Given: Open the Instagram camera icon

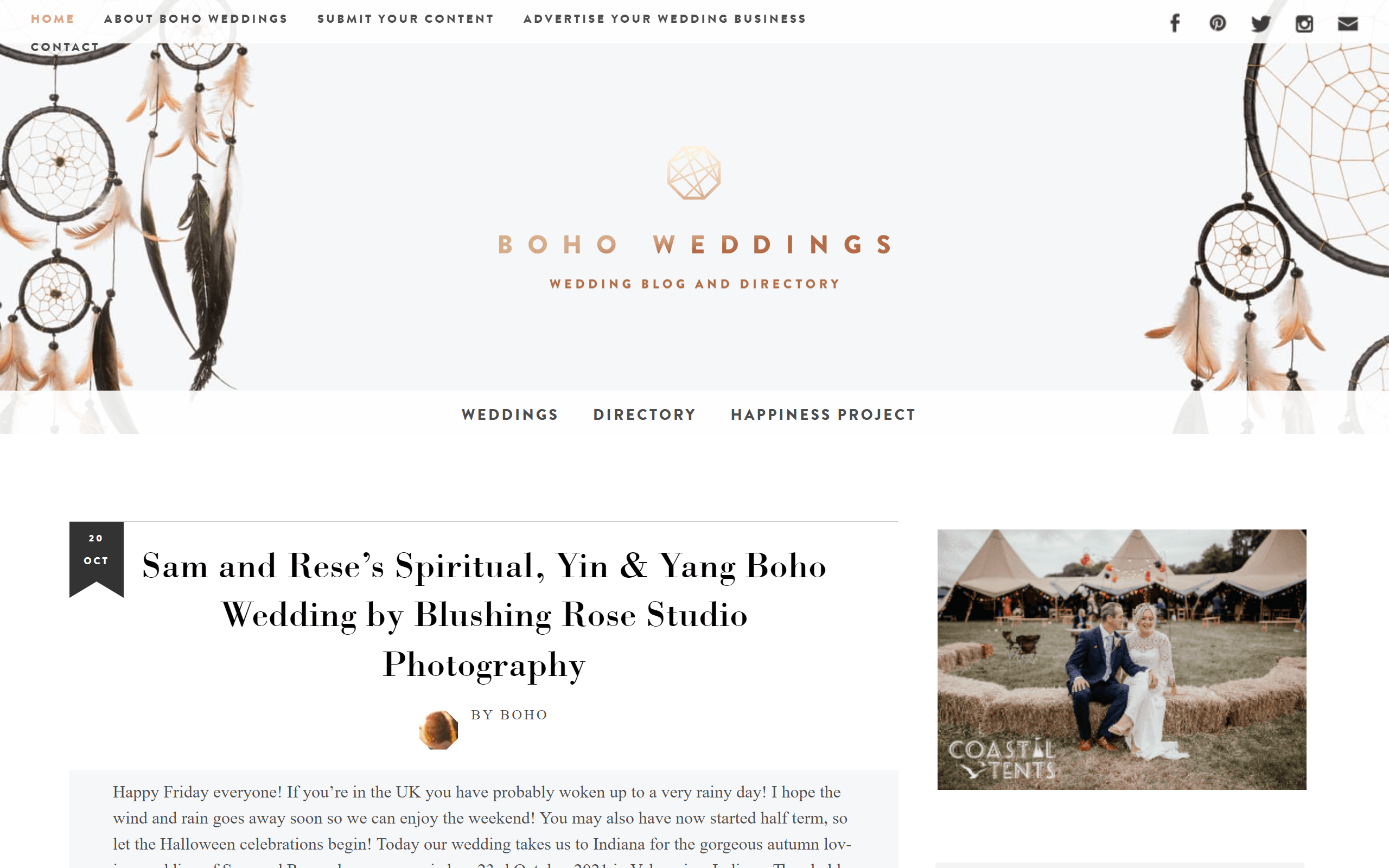Looking at the screenshot, I should coord(1304,23).
